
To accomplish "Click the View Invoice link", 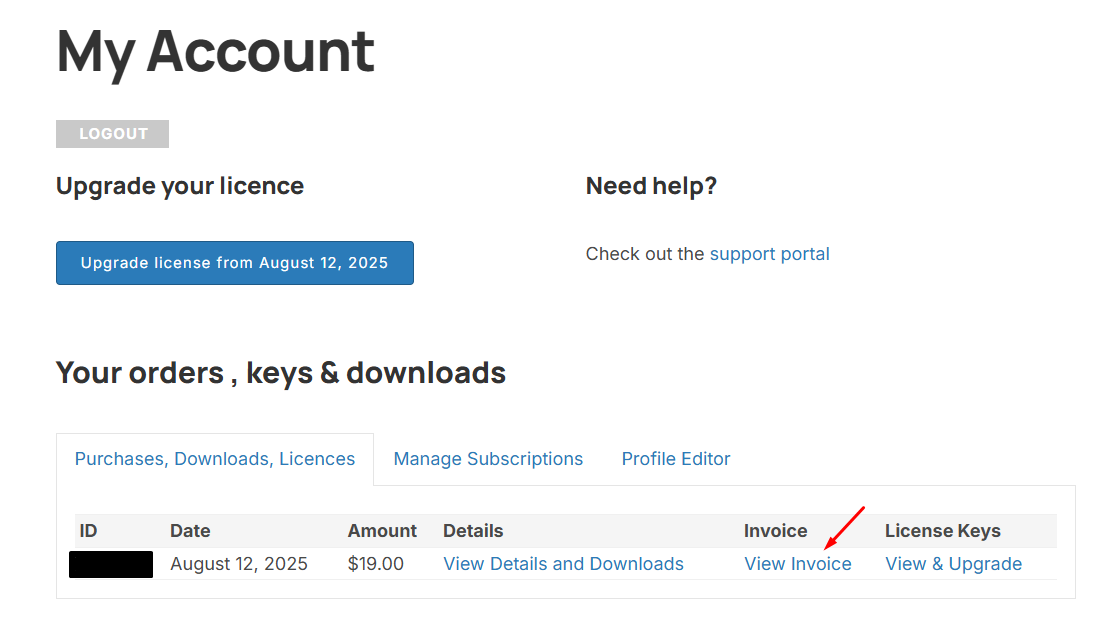I will point(797,563).
